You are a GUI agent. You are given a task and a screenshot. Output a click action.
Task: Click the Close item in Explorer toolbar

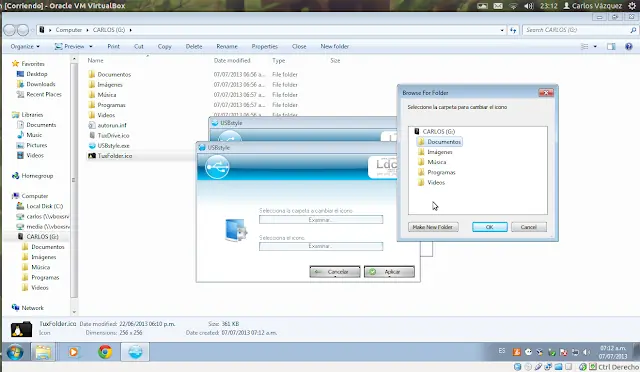pos(299,47)
